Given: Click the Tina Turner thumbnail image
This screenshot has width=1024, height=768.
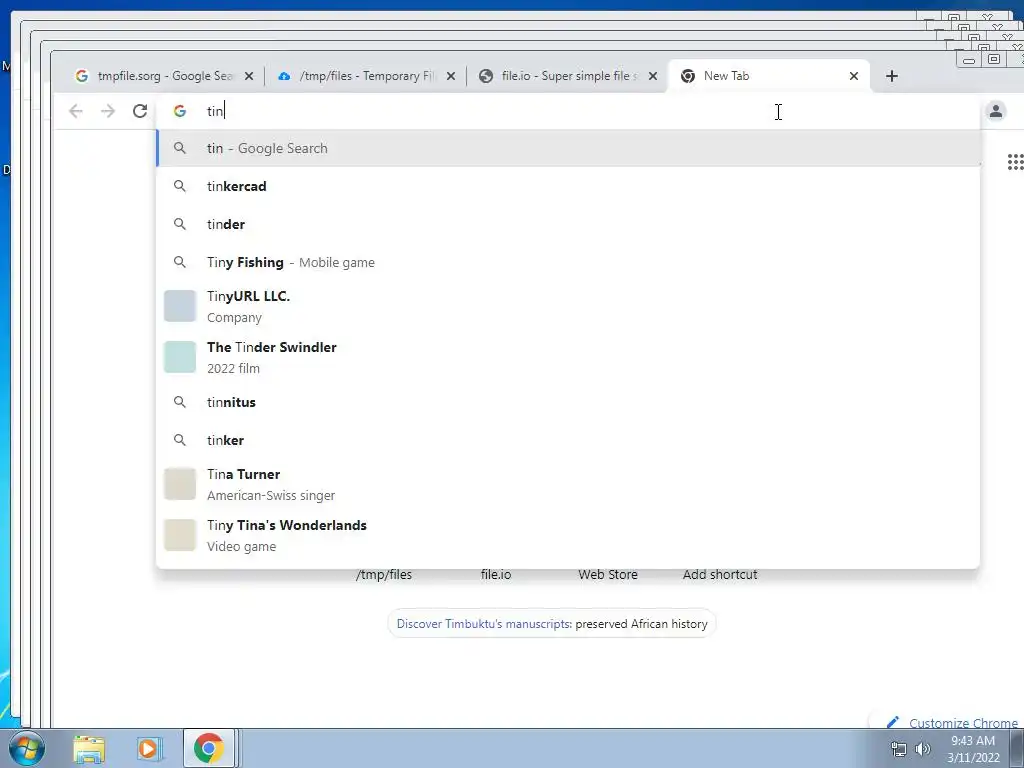Looking at the screenshot, I should [x=180, y=485].
